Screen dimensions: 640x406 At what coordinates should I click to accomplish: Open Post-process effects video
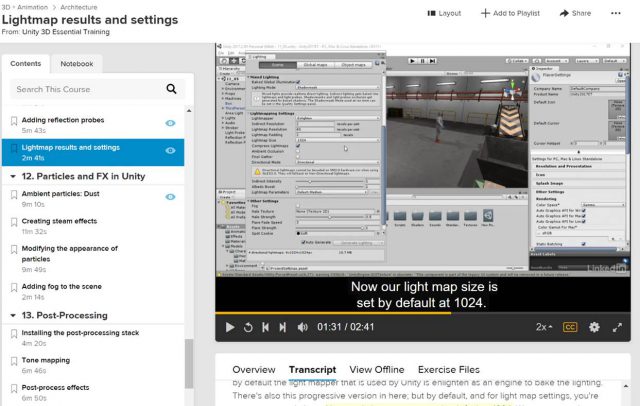pos(55,388)
